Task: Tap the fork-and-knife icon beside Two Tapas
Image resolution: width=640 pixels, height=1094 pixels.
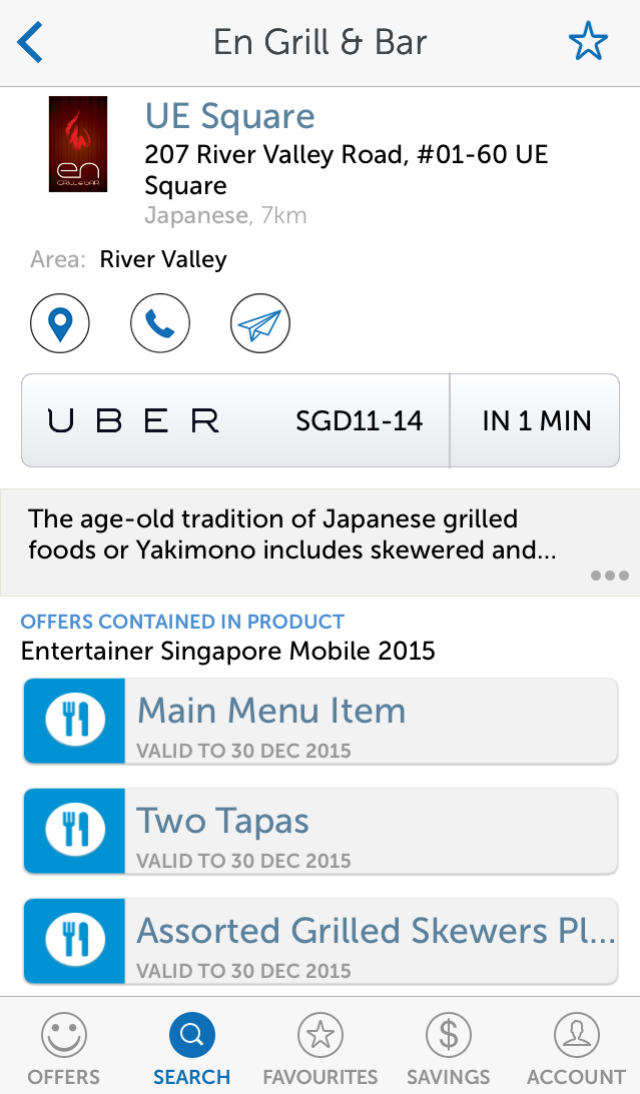Action: (75, 831)
